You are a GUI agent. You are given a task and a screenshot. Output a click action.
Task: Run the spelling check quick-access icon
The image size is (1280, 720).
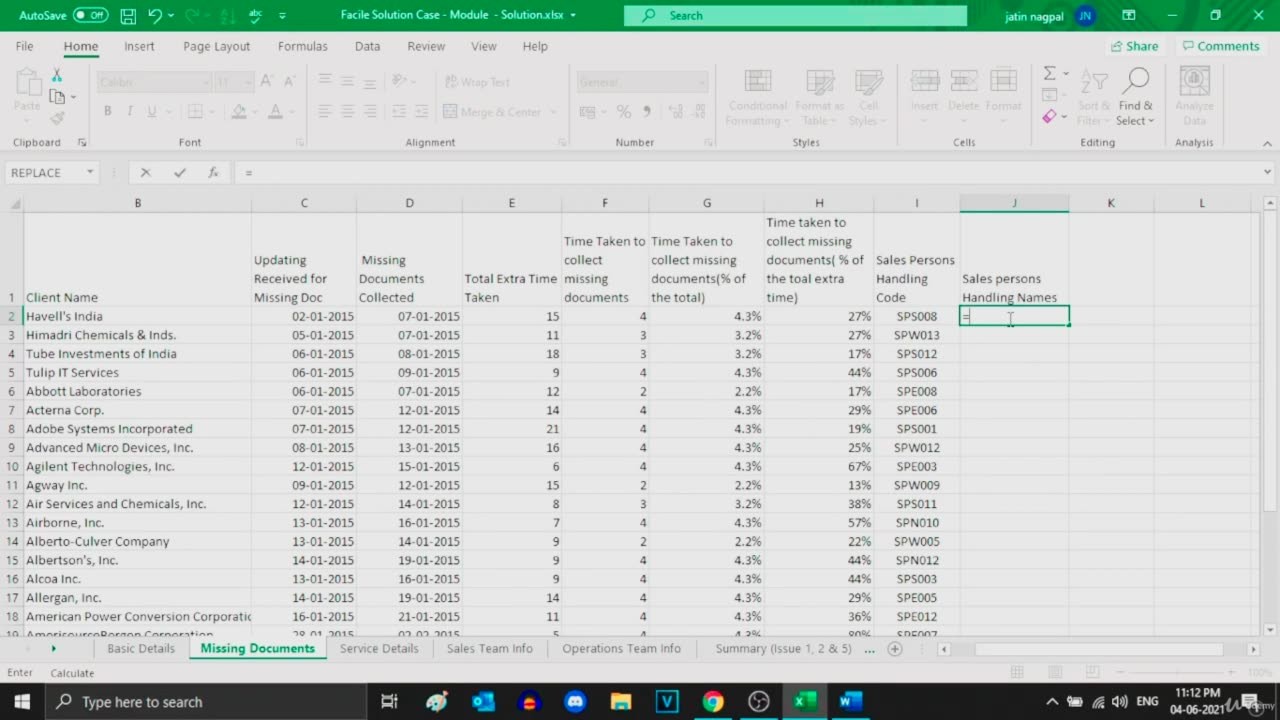[x=255, y=15]
